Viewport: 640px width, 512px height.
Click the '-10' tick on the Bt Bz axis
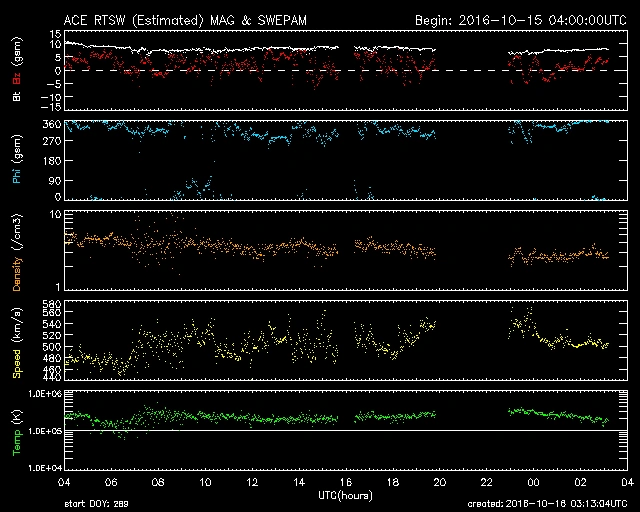(x=51, y=97)
